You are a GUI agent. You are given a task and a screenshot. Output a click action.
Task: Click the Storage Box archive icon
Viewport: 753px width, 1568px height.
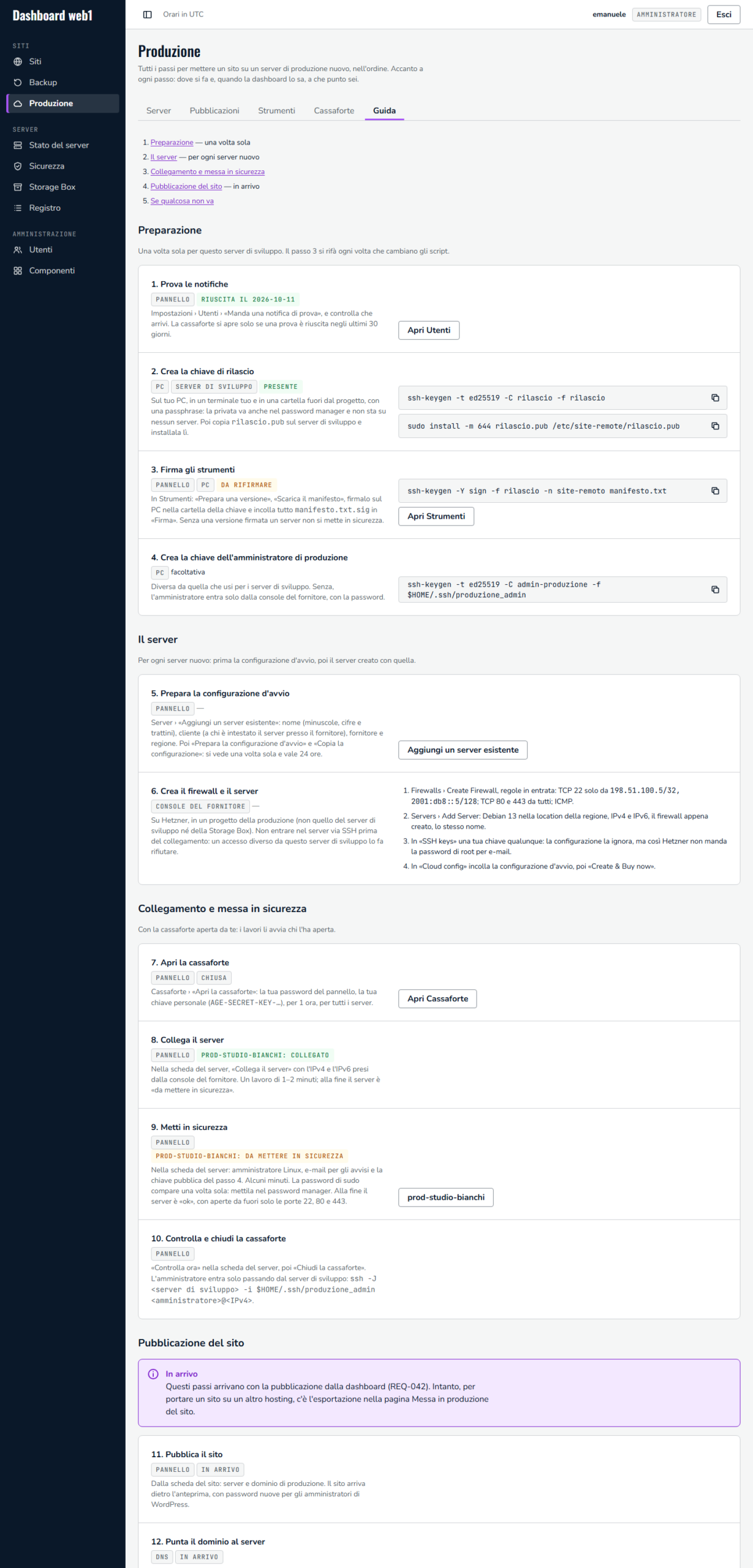point(18,187)
